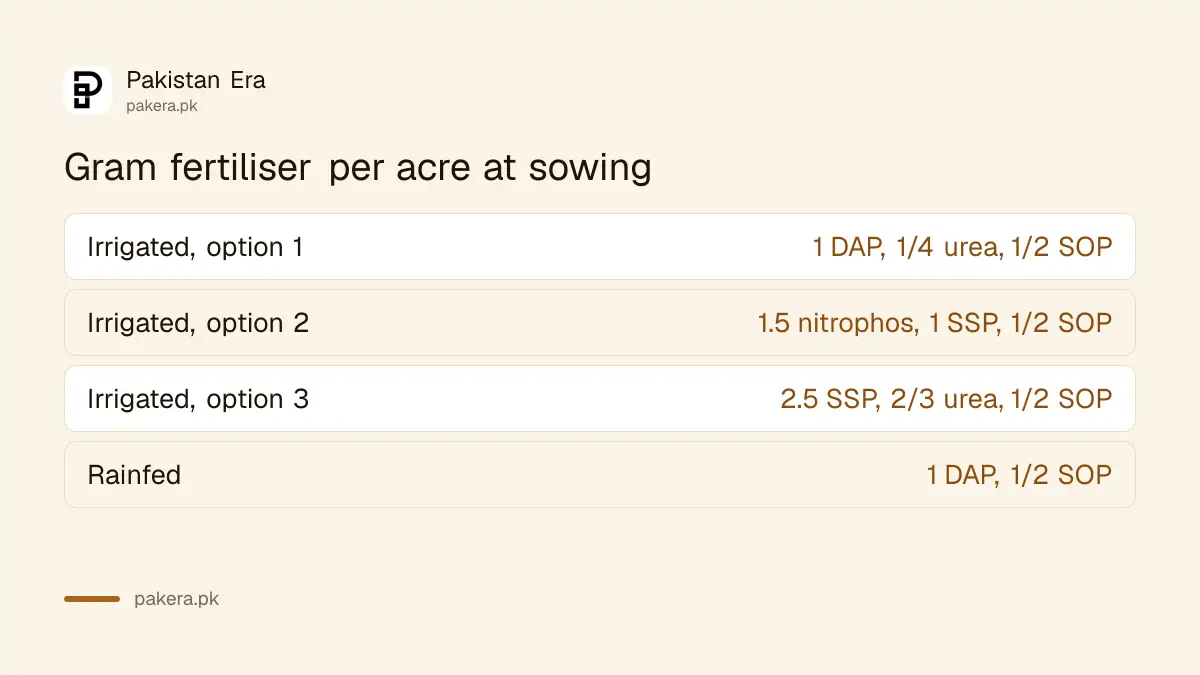Click value 1 DAP, 1/4 urea, 1/2 SOP
The height and width of the screenshot is (675, 1200).
pyautogui.click(x=962, y=247)
